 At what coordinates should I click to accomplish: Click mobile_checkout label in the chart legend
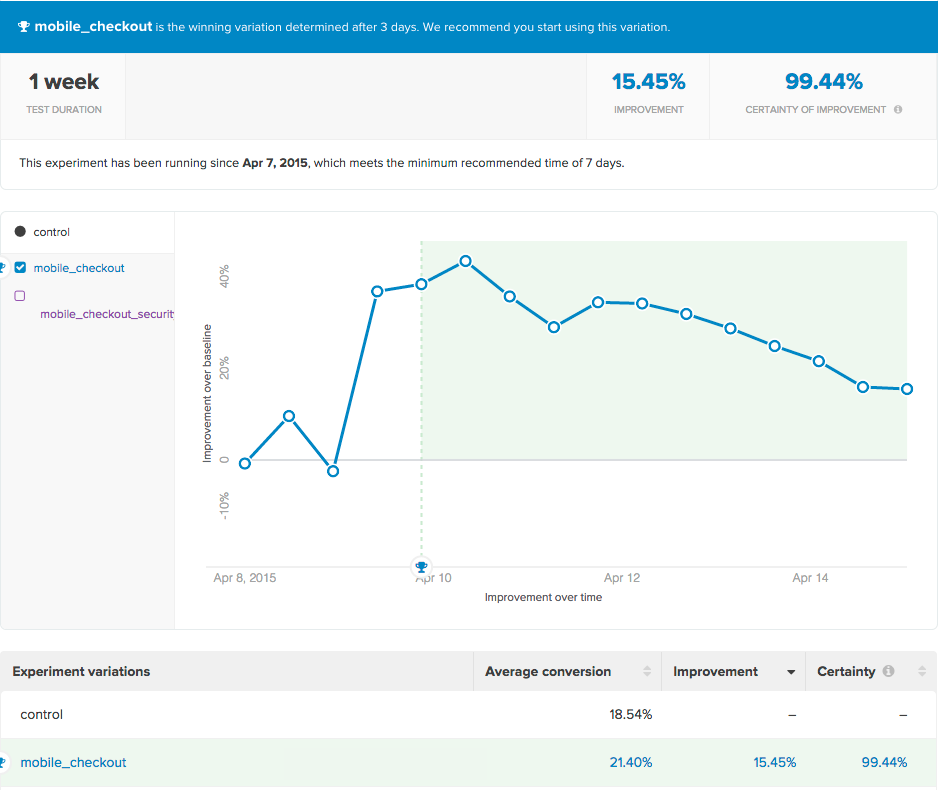(79, 268)
